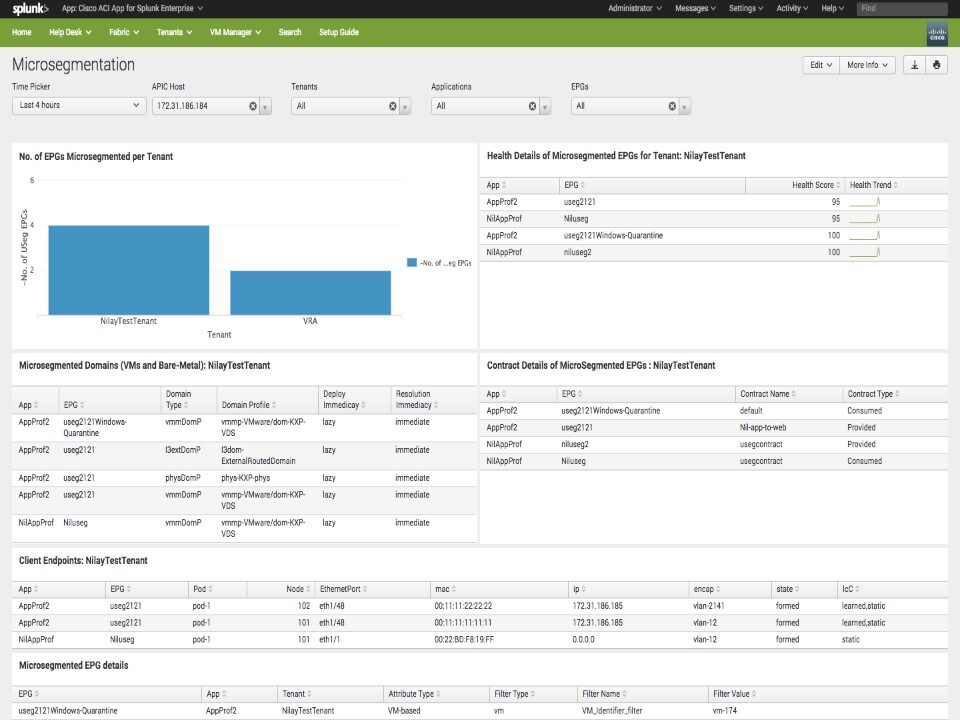Select the NilayTestTenant bar in chart
The height and width of the screenshot is (720, 960).
[x=129, y=270]
